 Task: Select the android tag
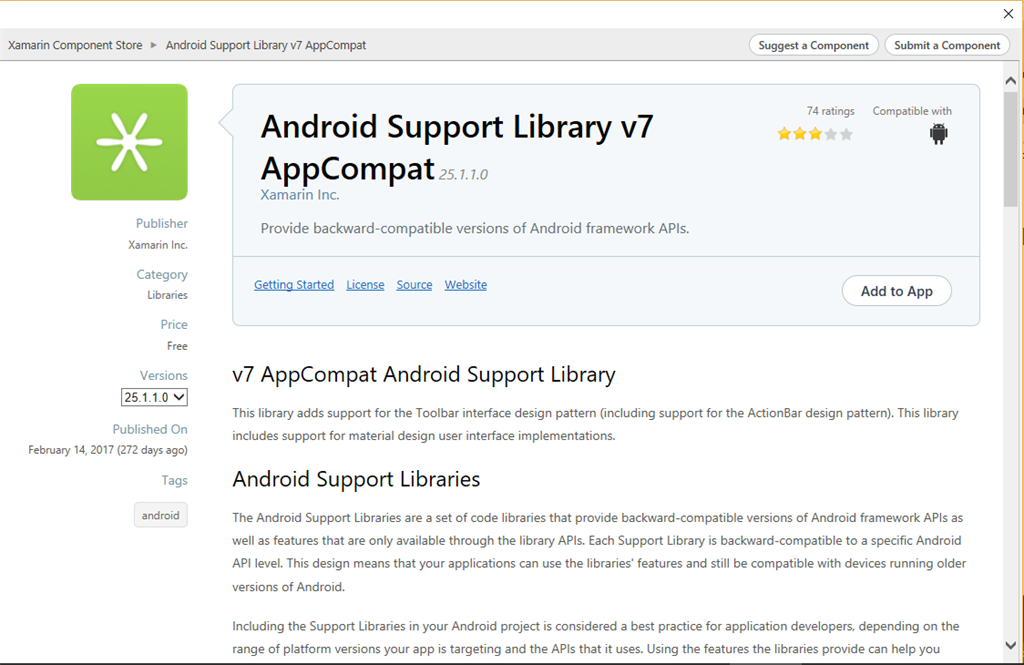[x=160, y=515]
